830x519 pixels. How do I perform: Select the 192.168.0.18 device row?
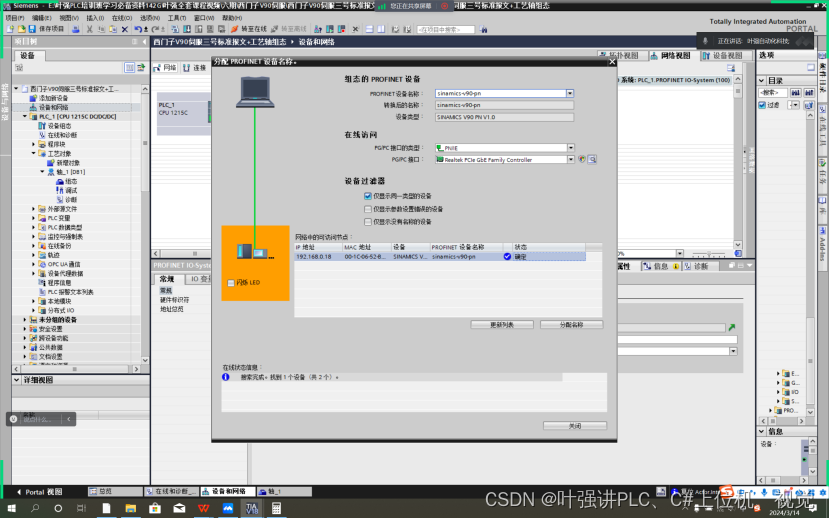[439, 256]
